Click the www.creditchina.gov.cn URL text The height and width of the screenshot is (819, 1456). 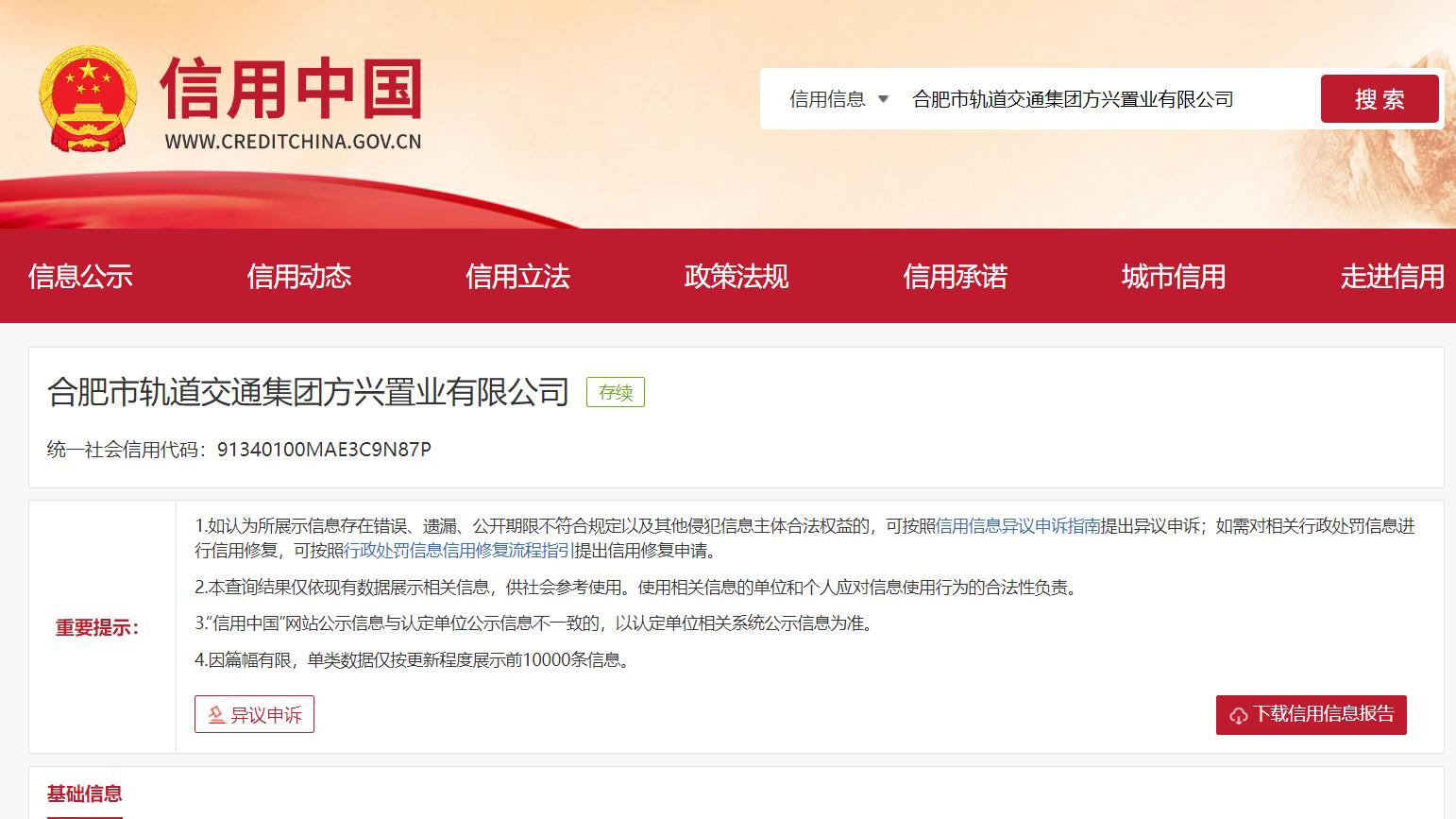[293, 142]
